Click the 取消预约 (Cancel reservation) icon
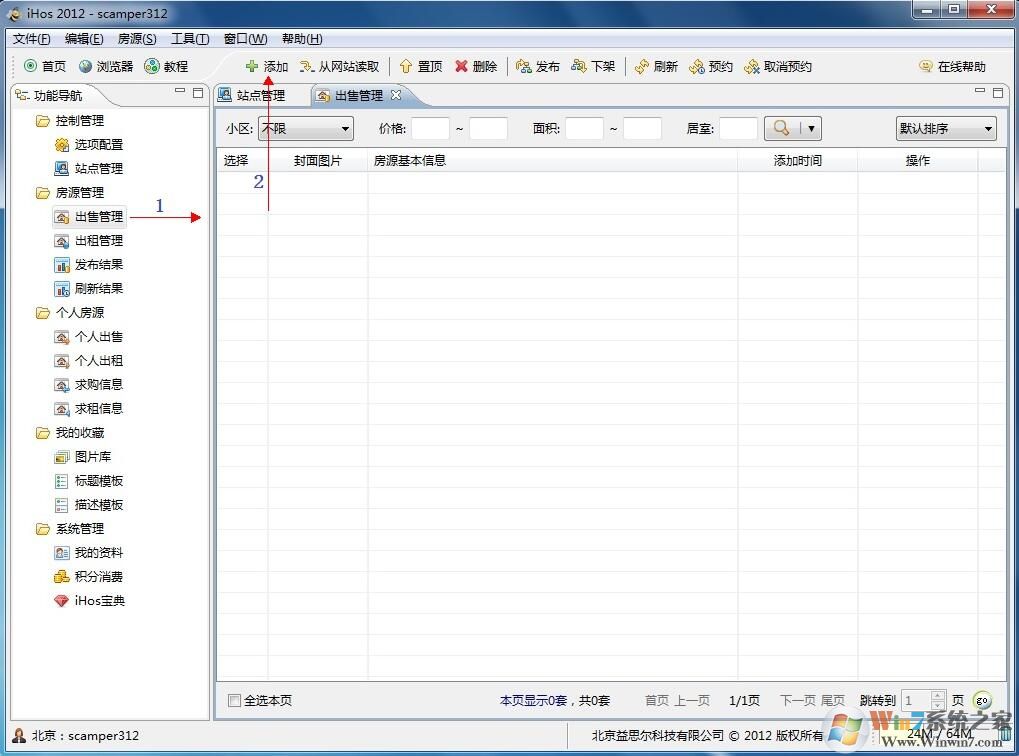The height and width of the screenshot is (756, 1019). 771,66
